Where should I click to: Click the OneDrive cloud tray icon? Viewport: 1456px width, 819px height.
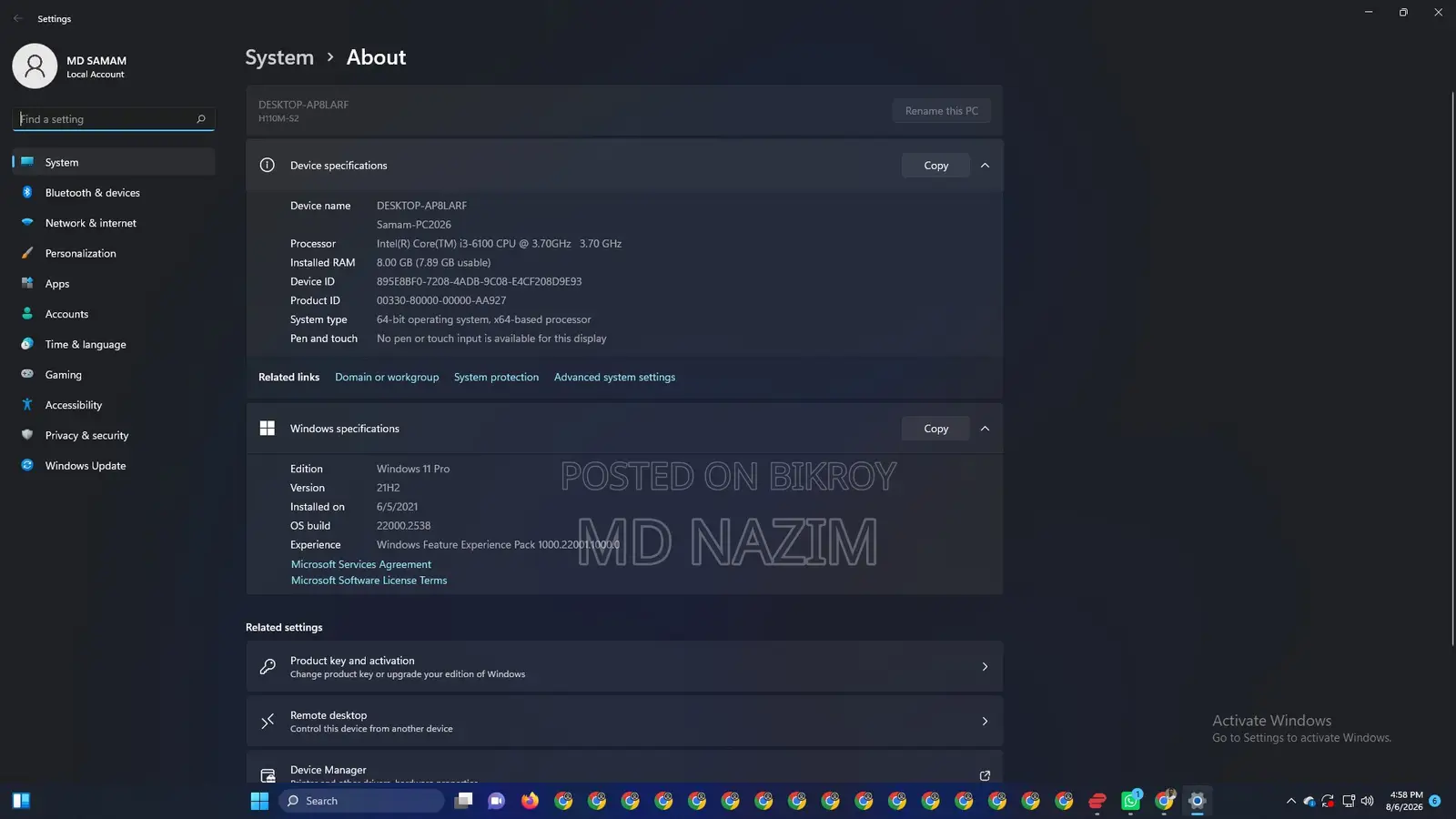[1309, 801]
